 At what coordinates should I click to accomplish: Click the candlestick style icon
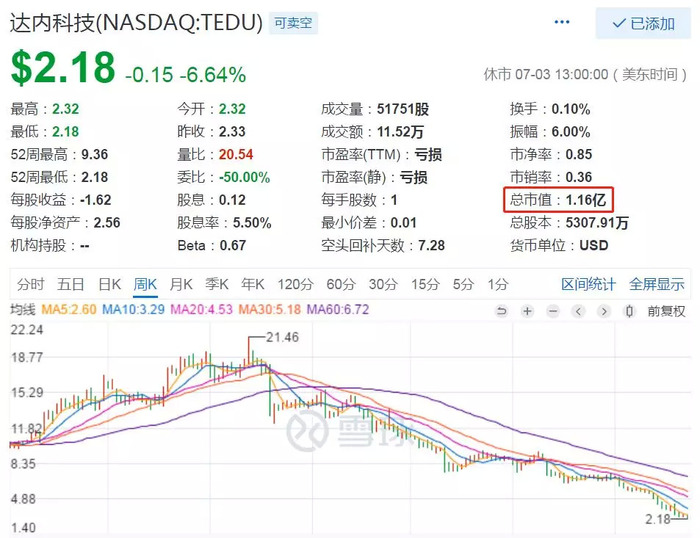click(x=629, y=311)
